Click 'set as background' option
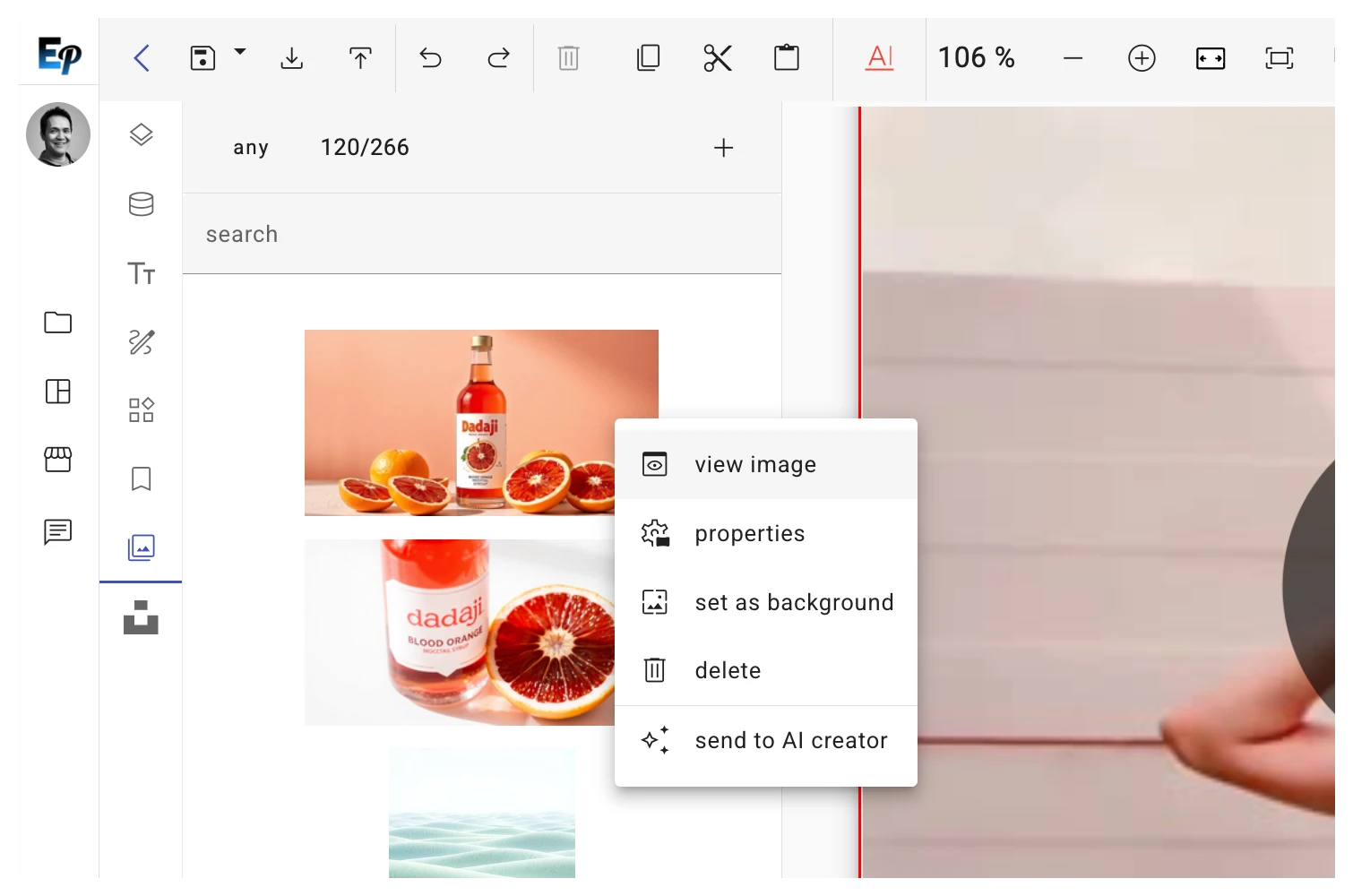Screen dimensions: 1353x896 pos(794,602)
